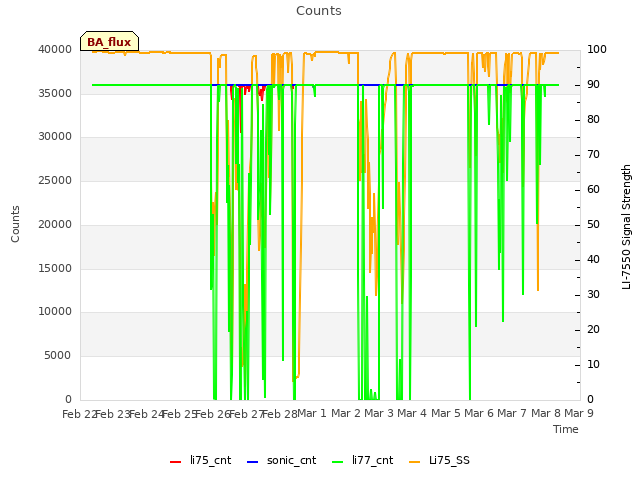This screenshot has height=480, width=640.
Task: Click the Feb 22 date tick
Action: click(x=79, y=414)
